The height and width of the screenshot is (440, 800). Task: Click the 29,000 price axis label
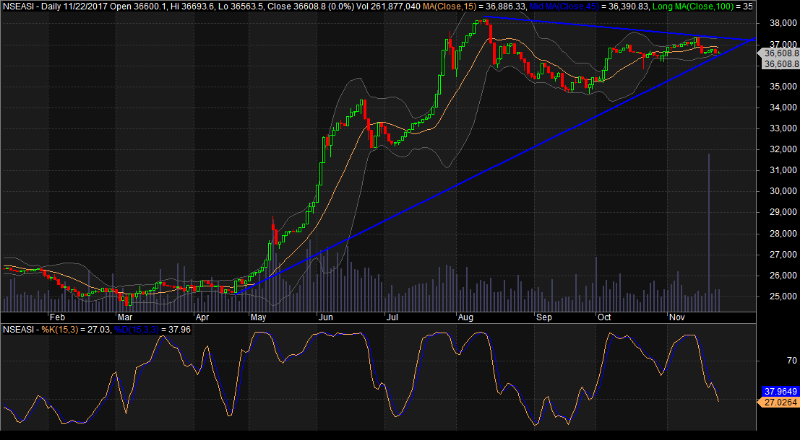pos(782,212)
